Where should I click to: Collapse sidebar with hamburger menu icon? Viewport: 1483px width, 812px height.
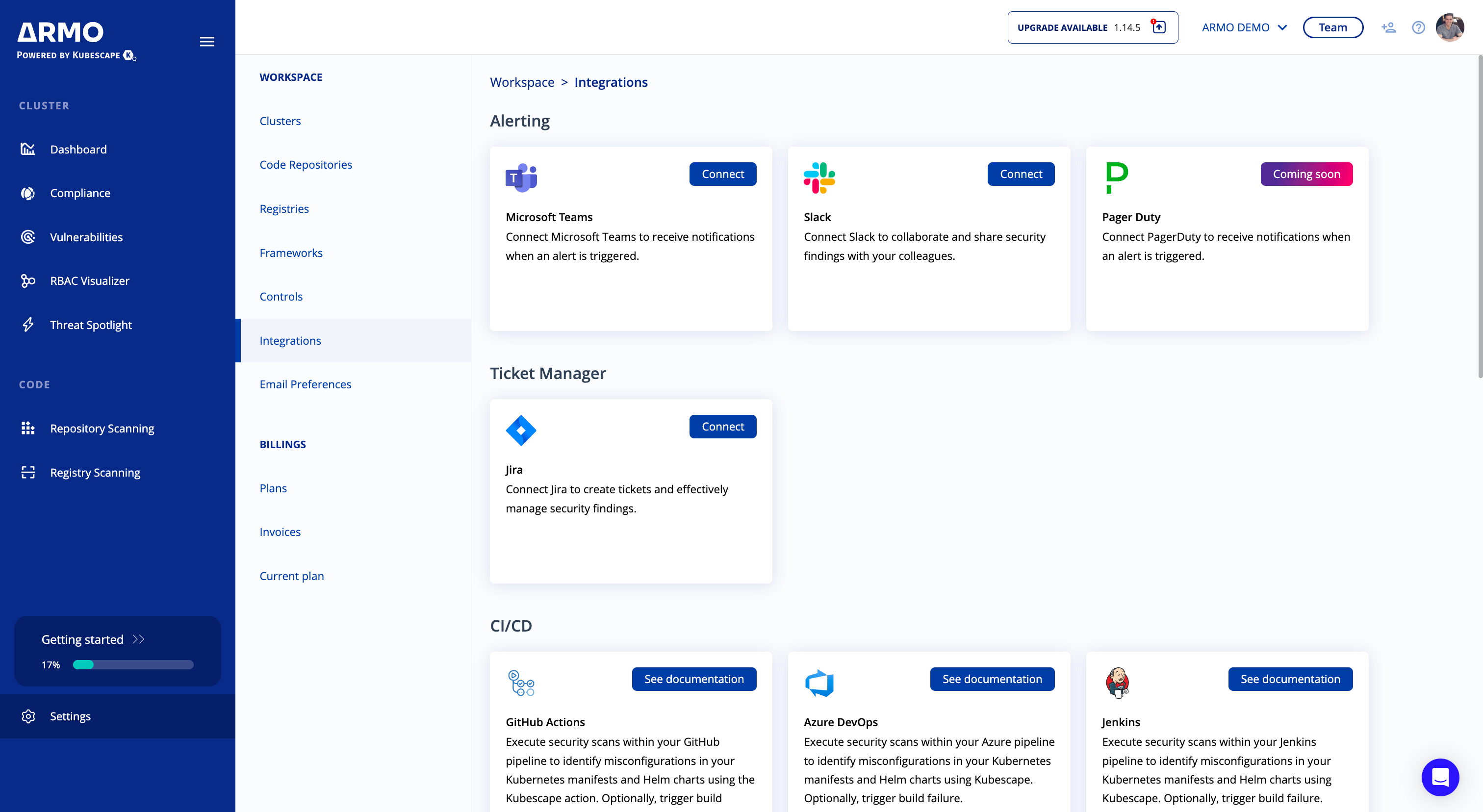206,42
